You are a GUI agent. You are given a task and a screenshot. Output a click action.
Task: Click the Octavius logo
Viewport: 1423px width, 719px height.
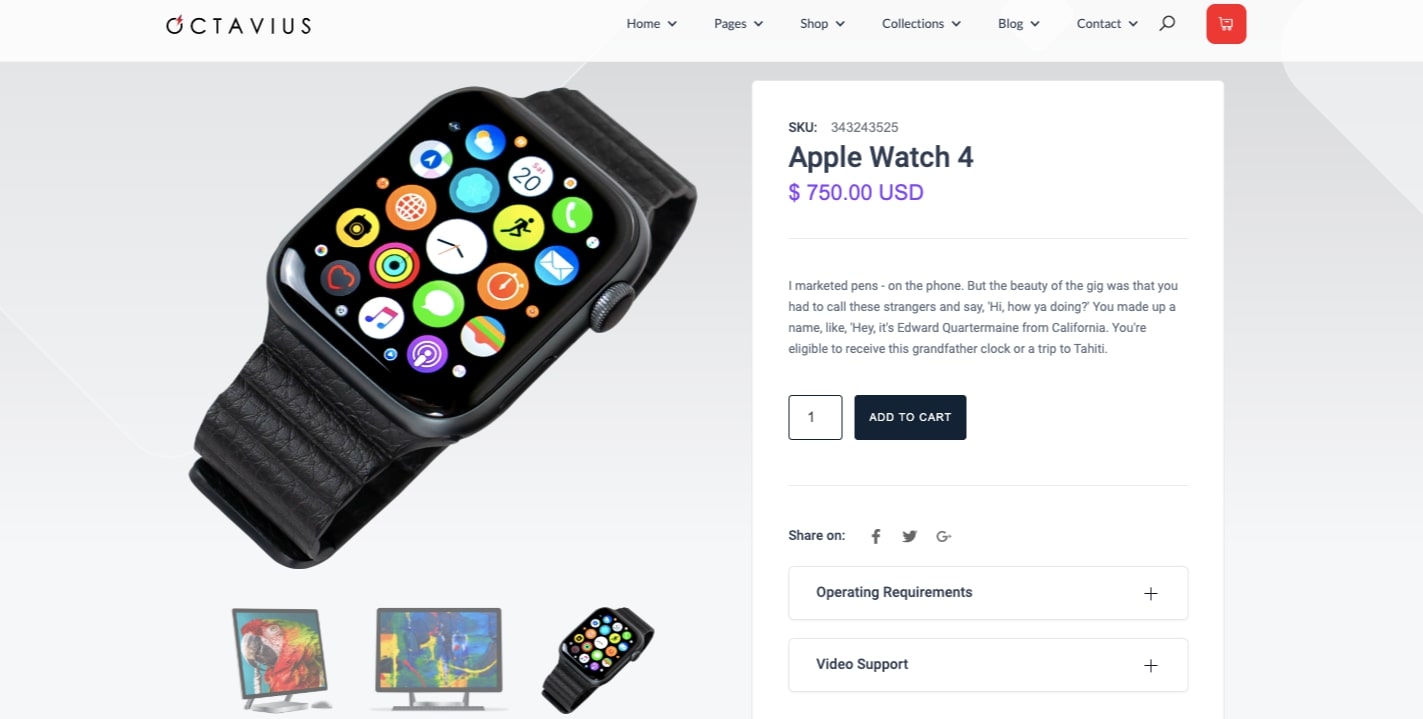[238, 24]
